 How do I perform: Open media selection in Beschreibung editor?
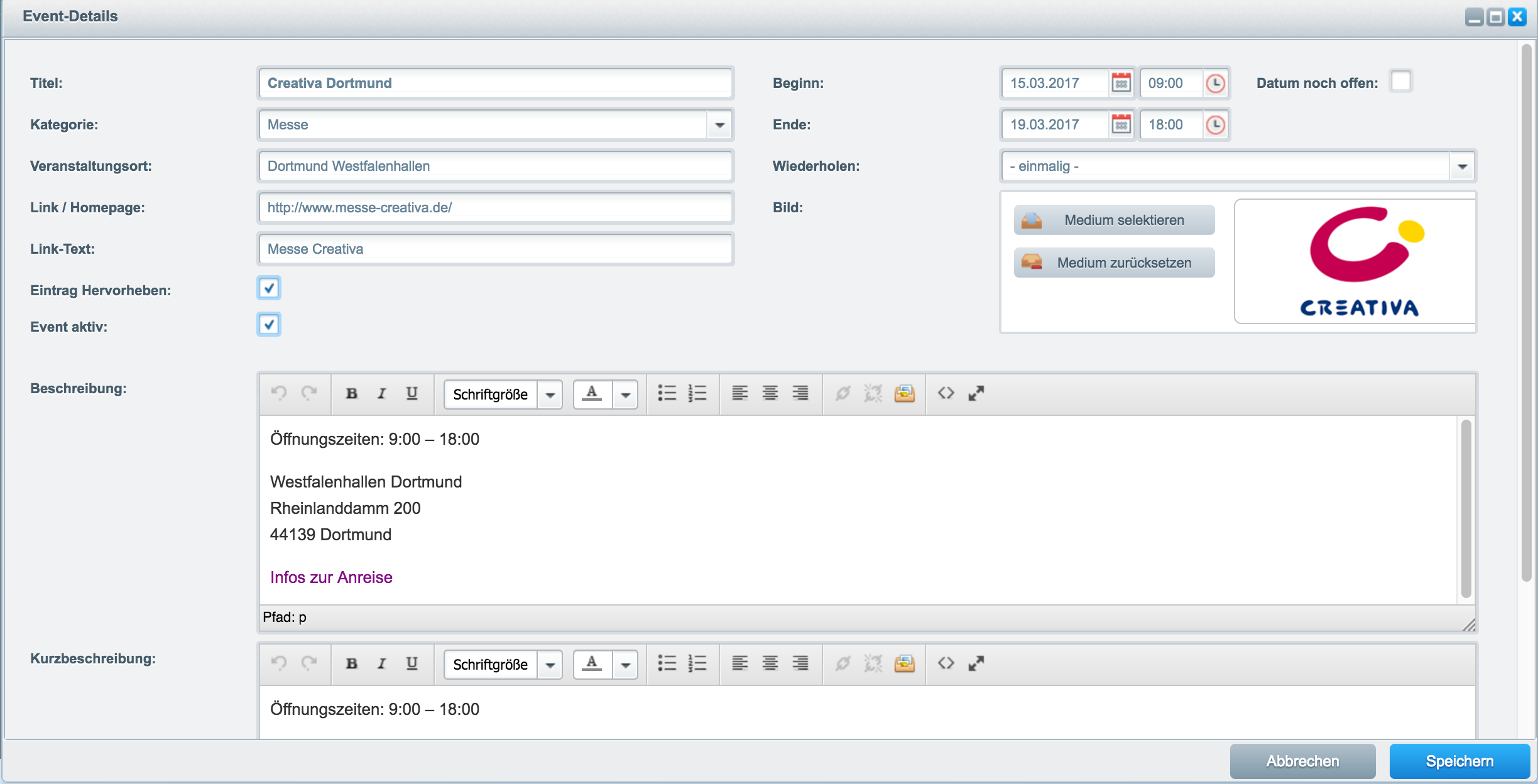point(905,393)
